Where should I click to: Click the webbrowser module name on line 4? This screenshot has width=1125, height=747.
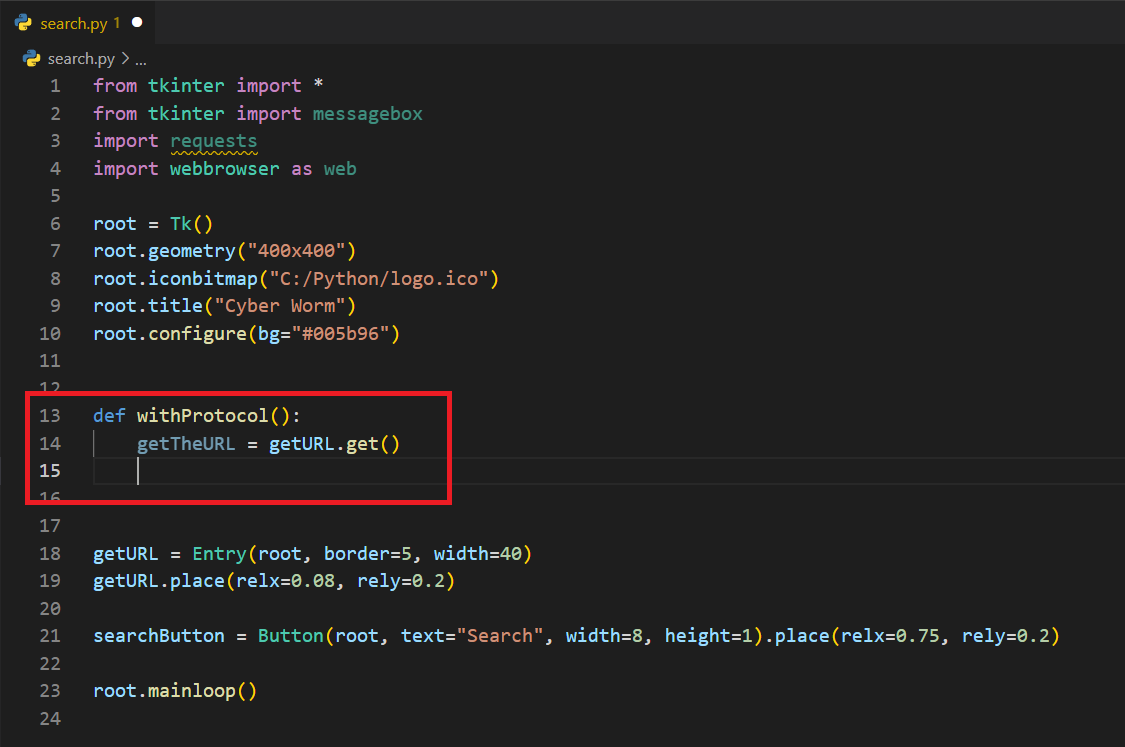[224, 169]
